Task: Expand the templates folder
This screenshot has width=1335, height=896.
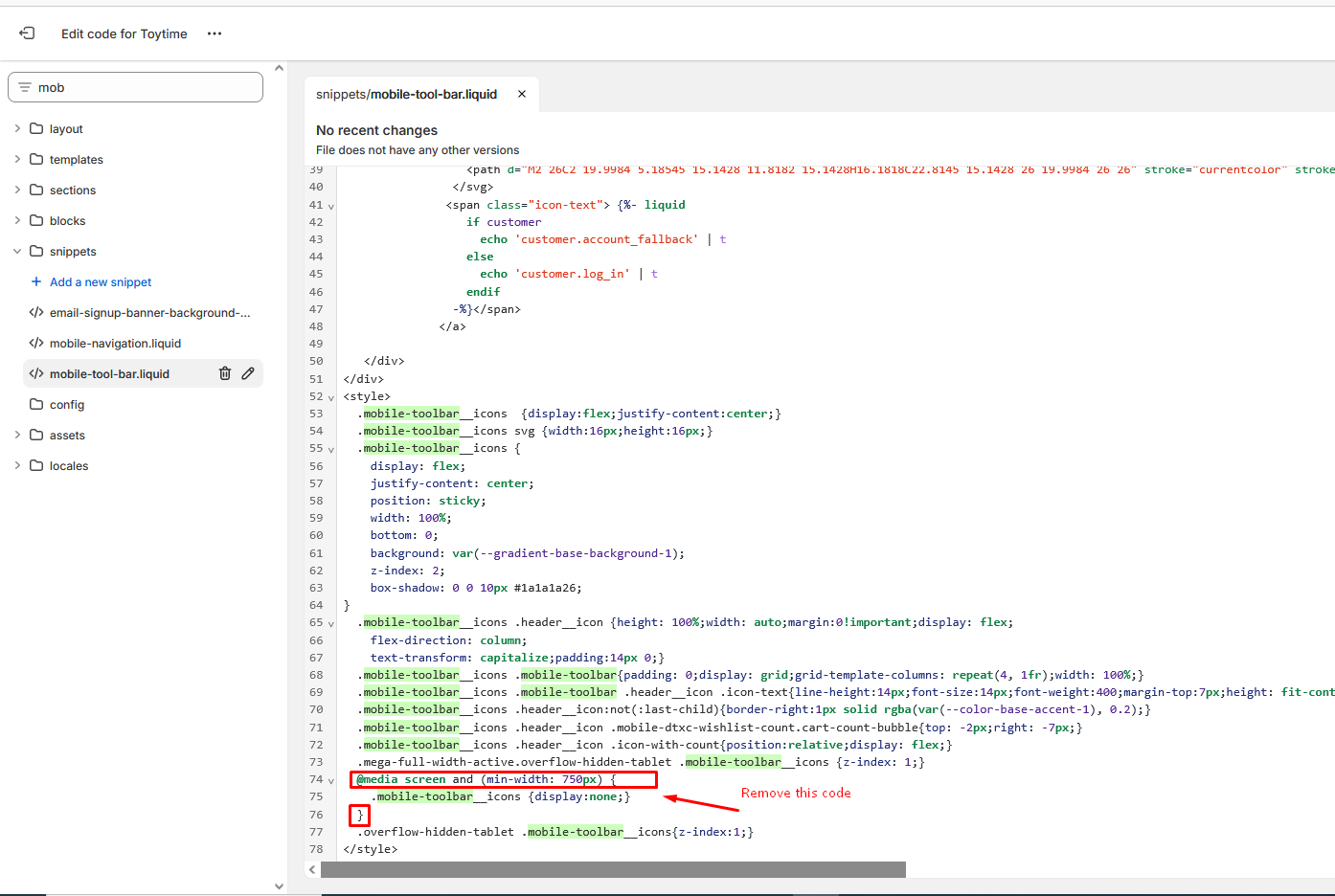Action: pos(17,159)
